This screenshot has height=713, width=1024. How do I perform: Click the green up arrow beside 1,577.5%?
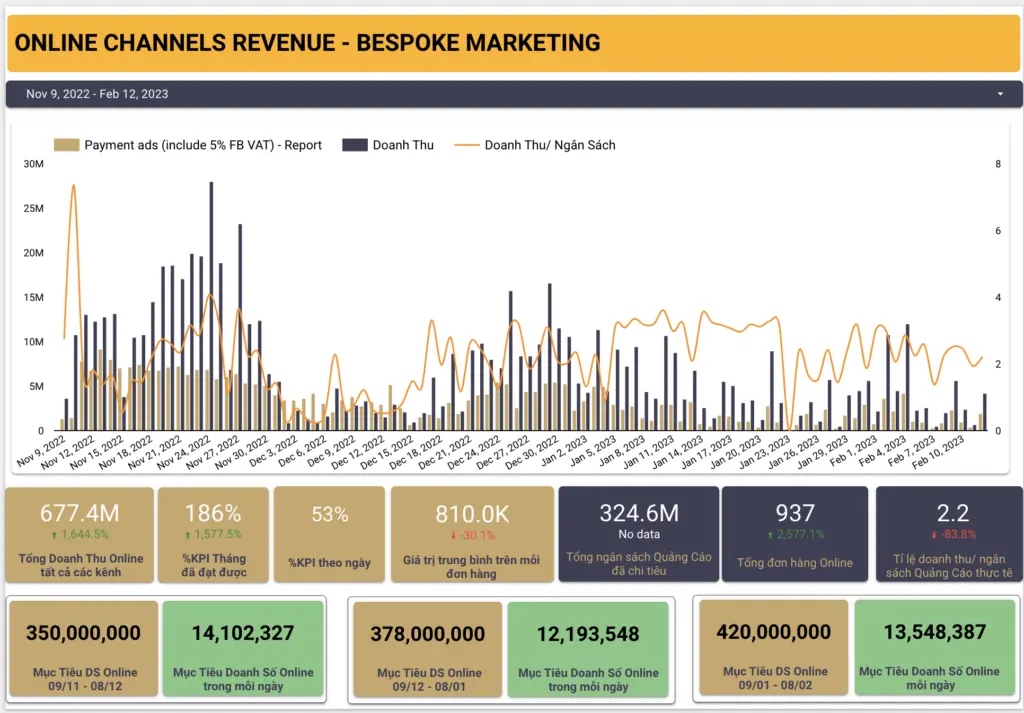(x=188, y=535)
